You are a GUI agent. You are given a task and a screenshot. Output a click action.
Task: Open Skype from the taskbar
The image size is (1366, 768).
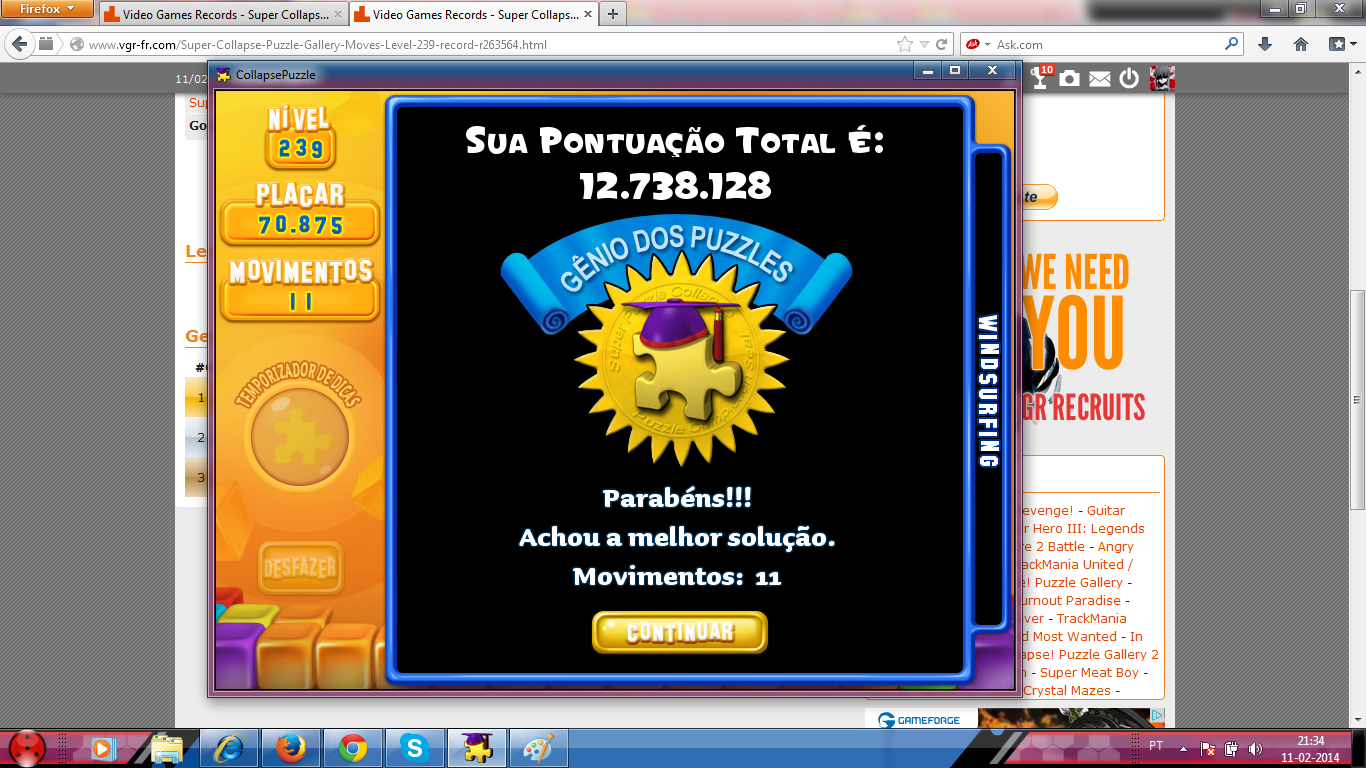point(414,747)
